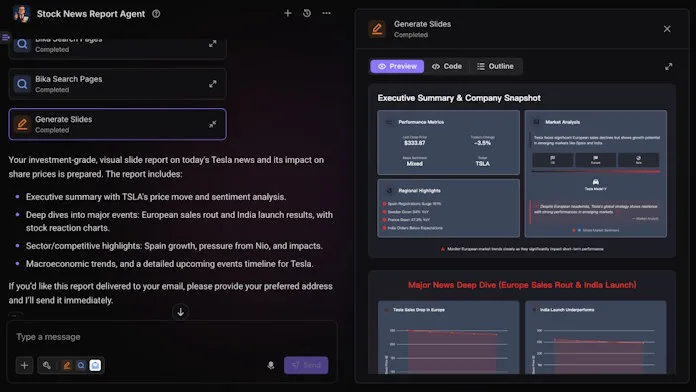Focus the Type a message input
696x392 pixels.
[x=171, y=337]
